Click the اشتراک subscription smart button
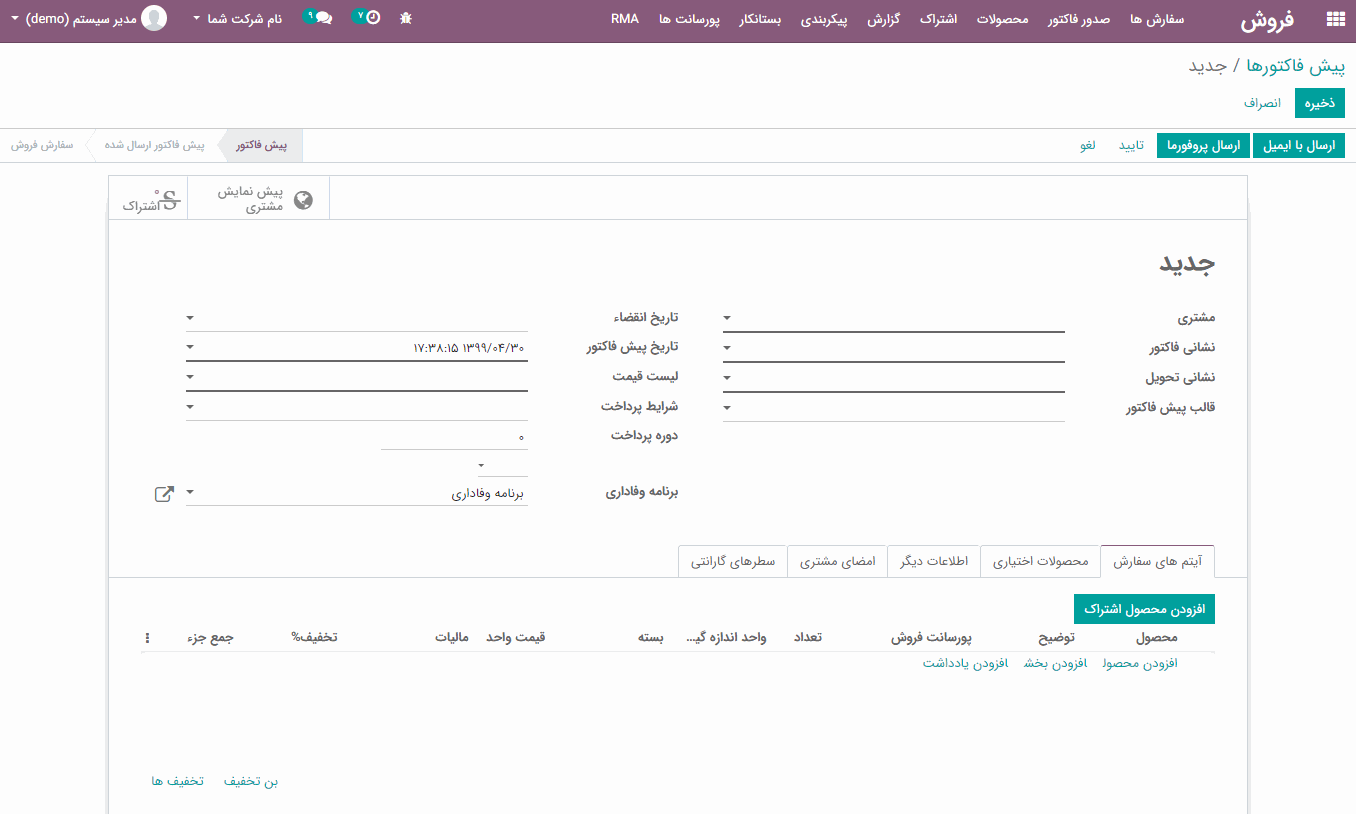Image resolution: width=1356 pixels, height=814 pixels. pyautogui.click(x=148, y=197)
